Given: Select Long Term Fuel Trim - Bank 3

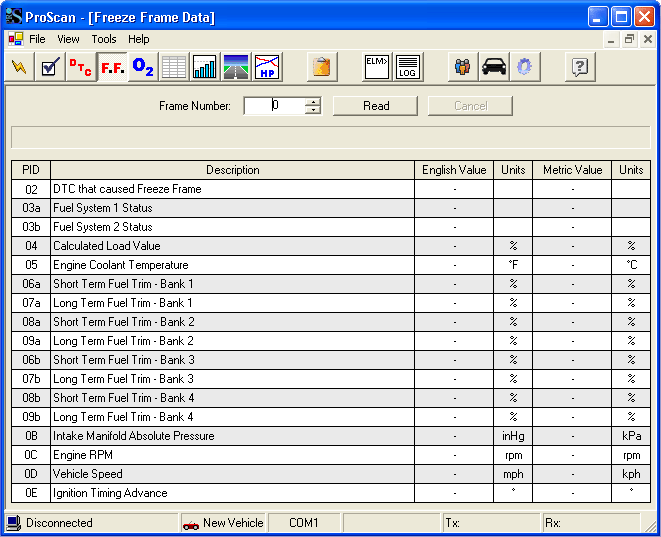Looking at the screenshot, I should click(x=331, y=379).
